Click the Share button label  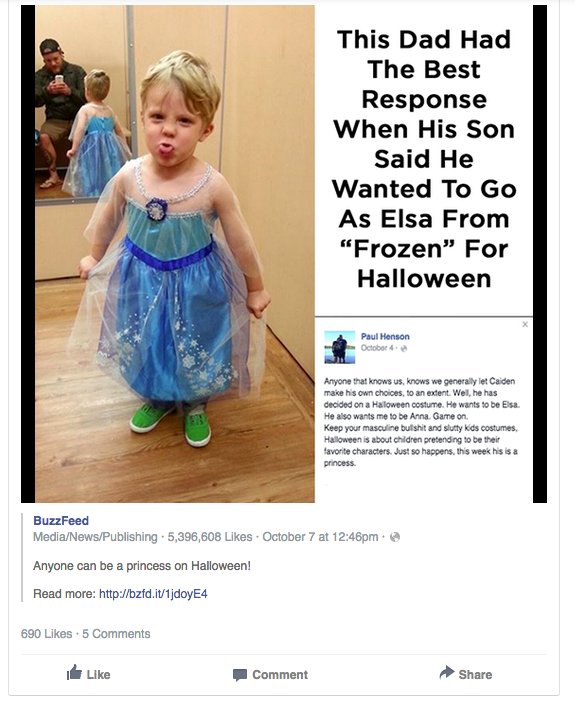pos(475,675)
